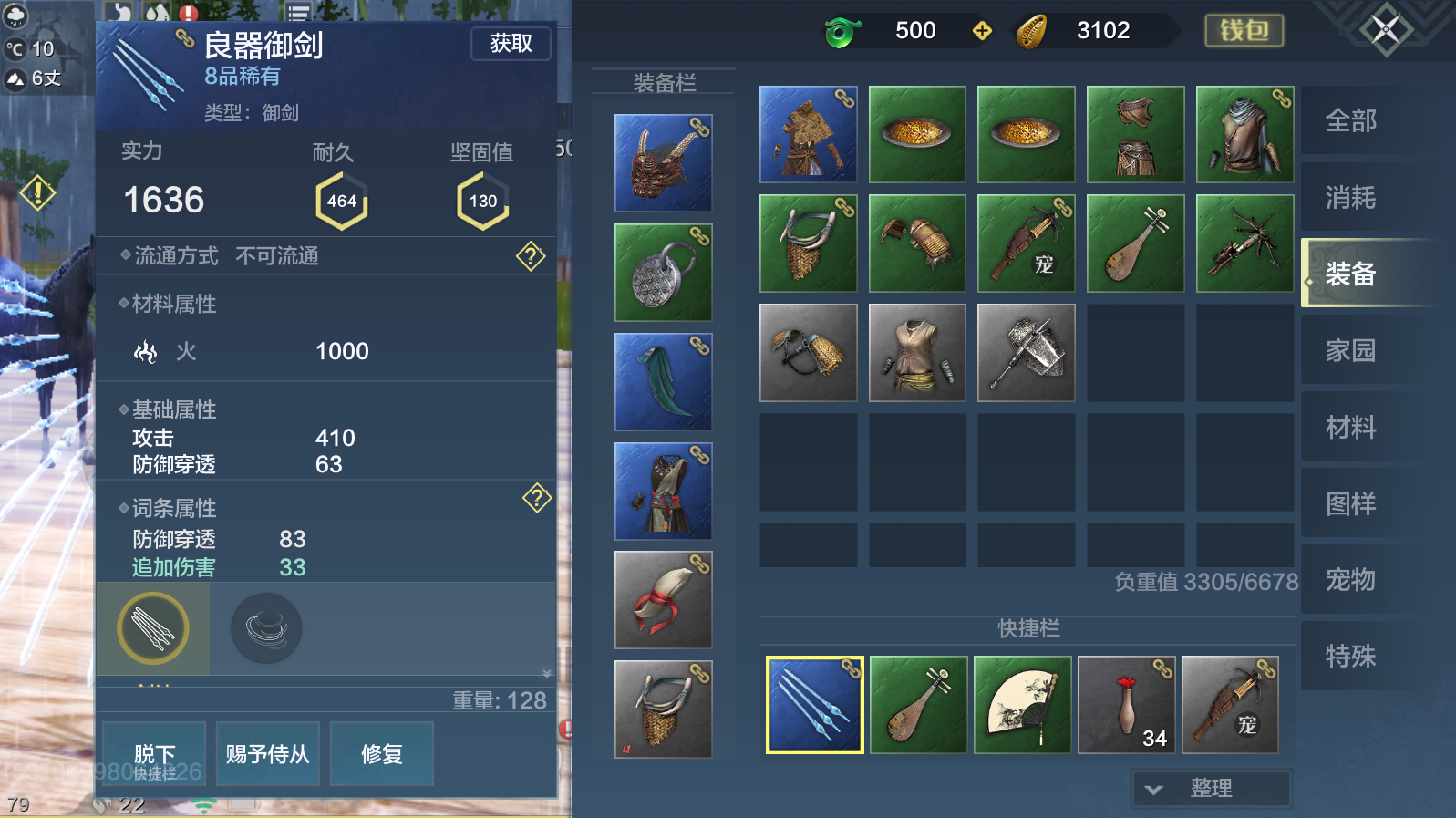Click the equipped round medallion accessory
The width and height of the screenshot is (1456, 818).
pos(663,273)
